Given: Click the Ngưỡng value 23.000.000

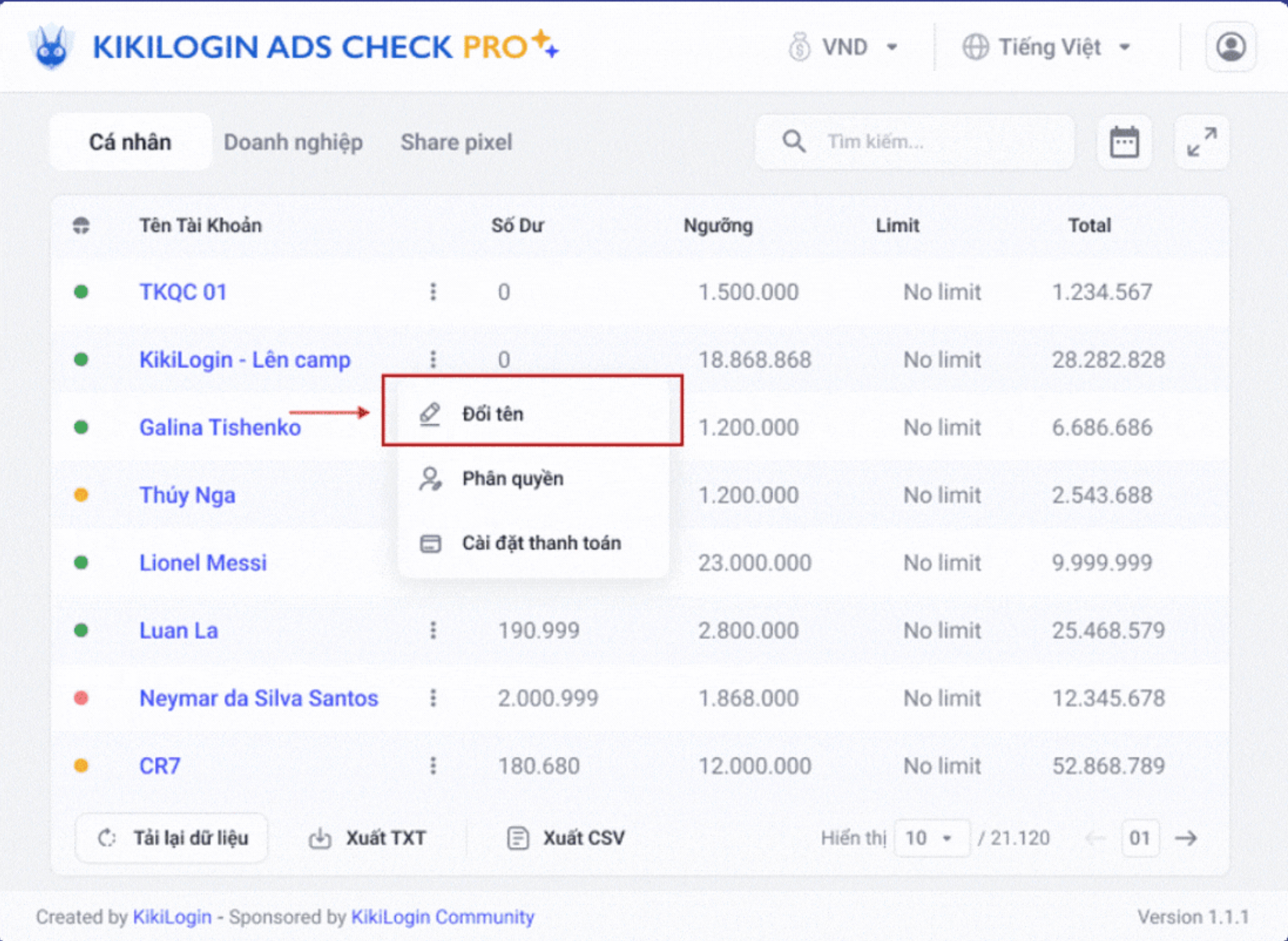Looking at the screenshot, I should pyautogui.click(x=754, y=562).
